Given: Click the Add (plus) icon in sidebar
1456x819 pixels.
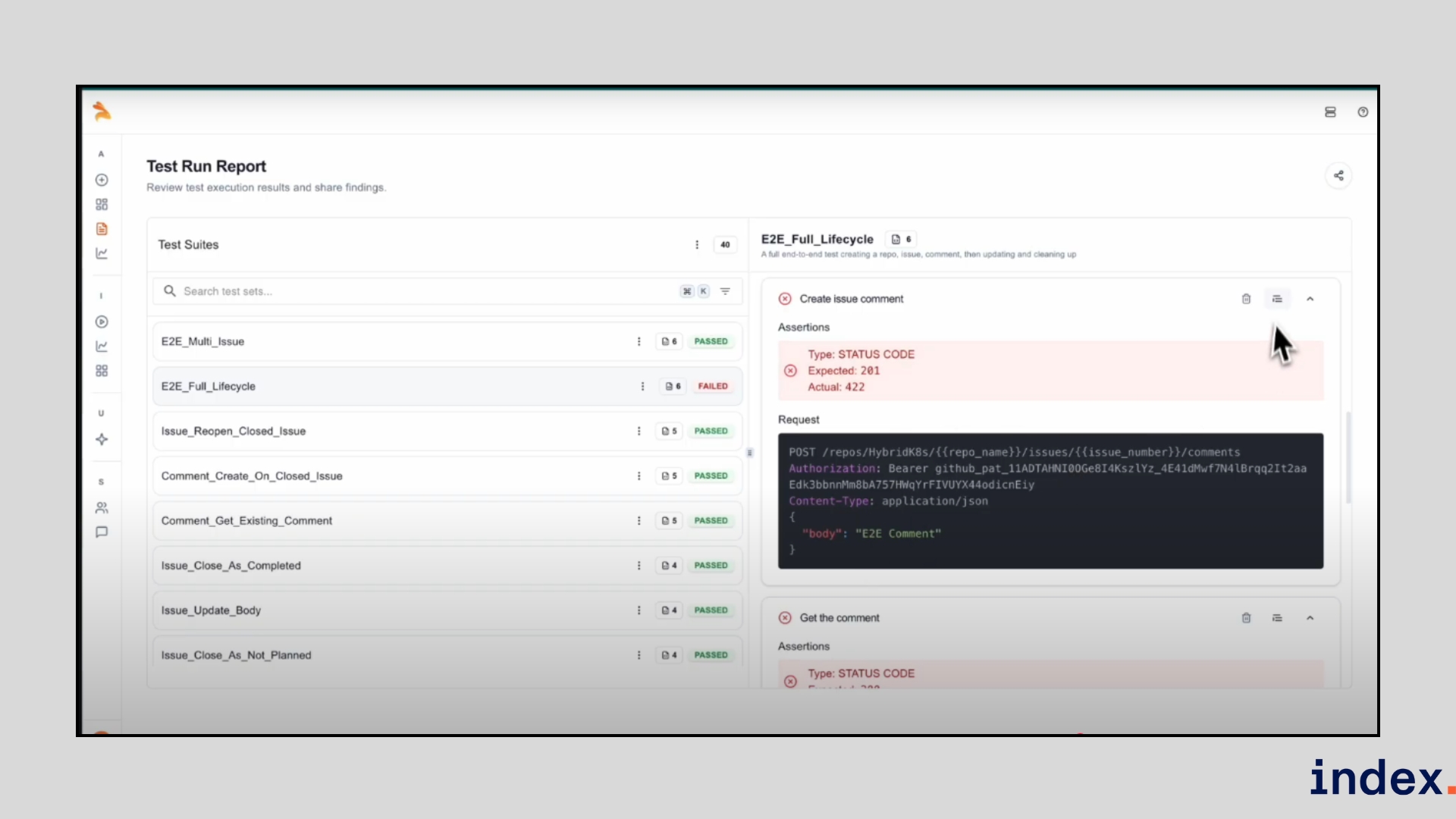Looking at the screenshot, I should pyautogui.click(x=102, y=180).
